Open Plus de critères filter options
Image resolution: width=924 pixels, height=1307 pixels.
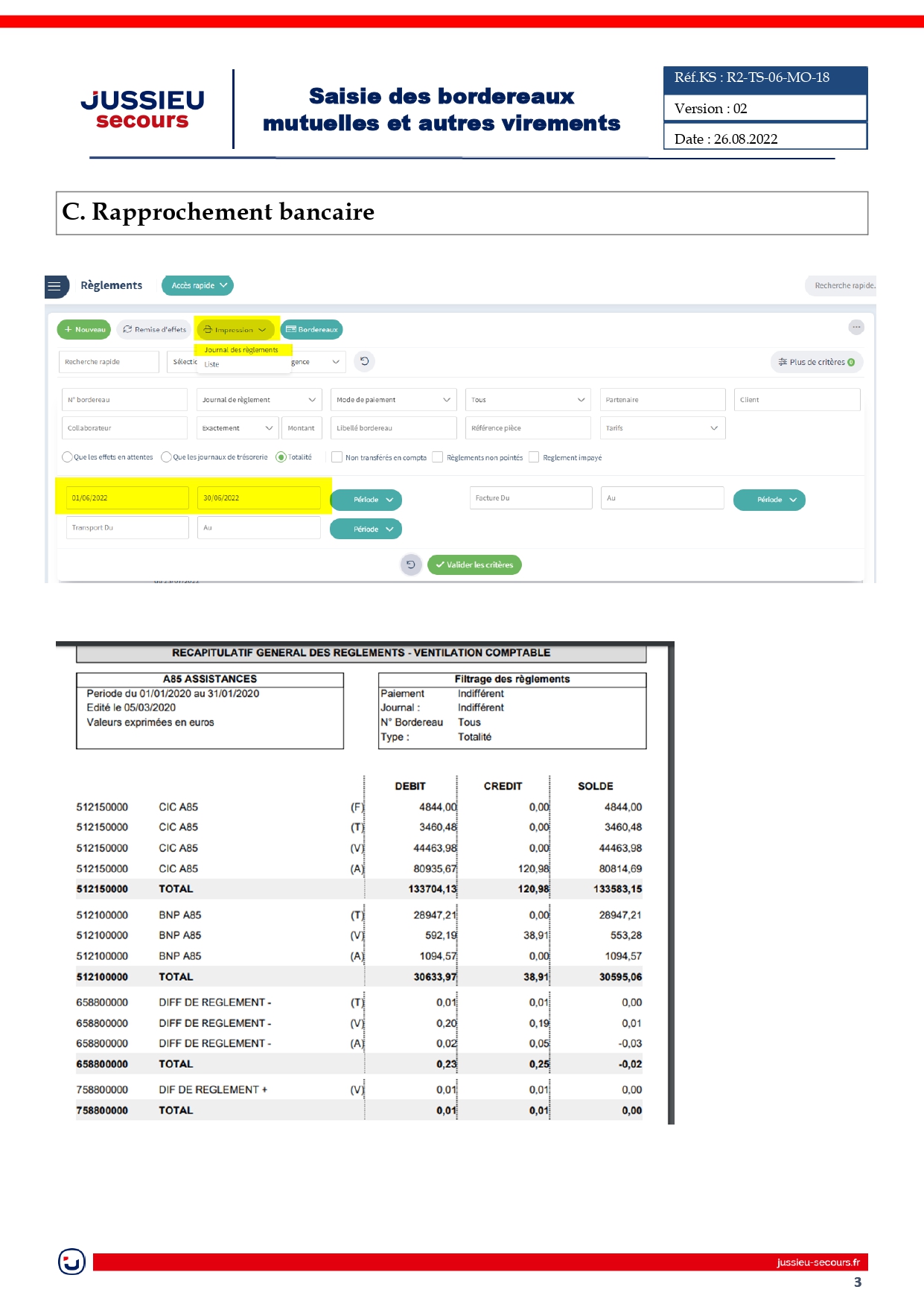pyautogui.click(x=816, y=362)
